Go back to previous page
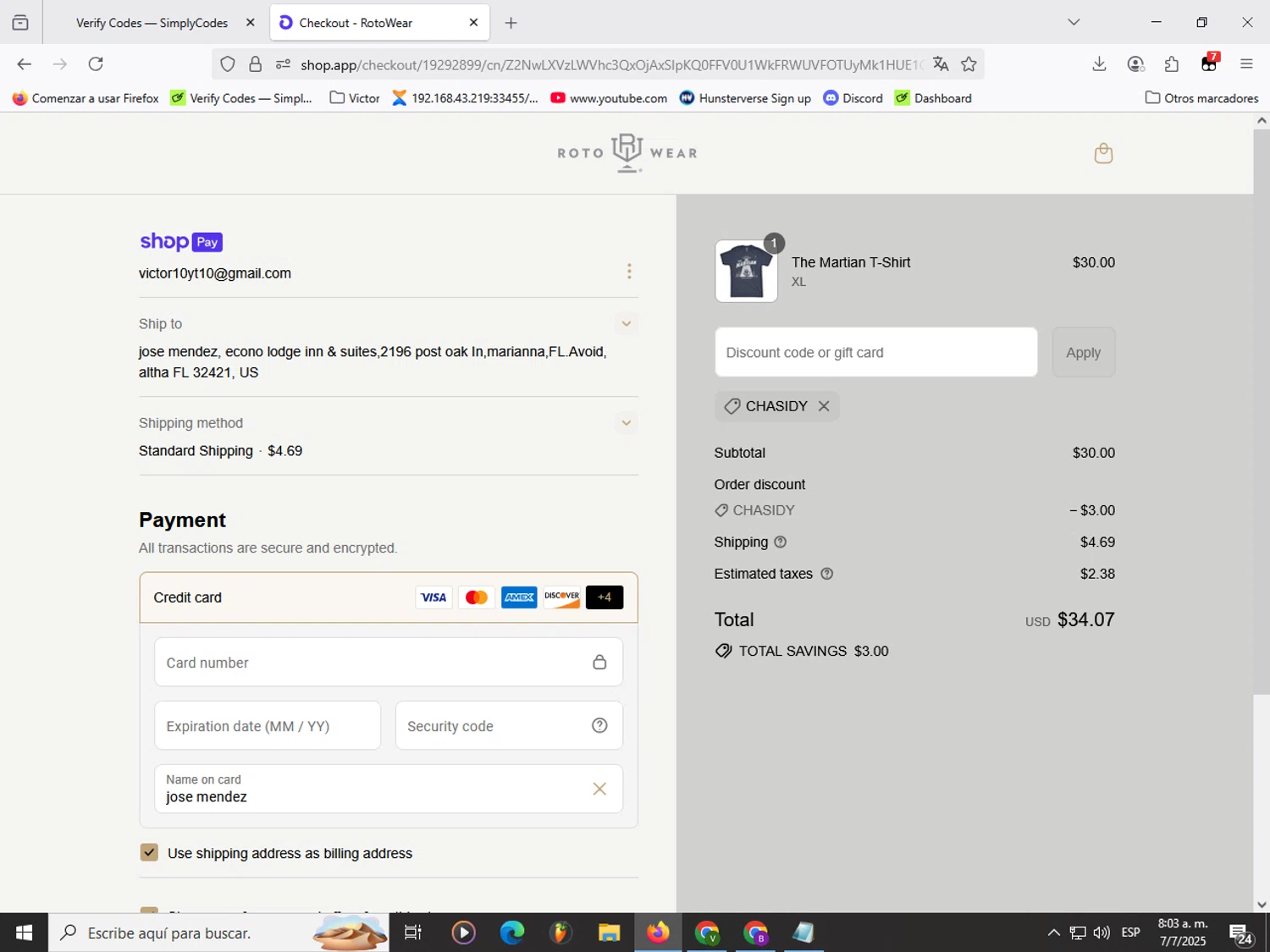Screen dimensions: 1270x952 25,64
